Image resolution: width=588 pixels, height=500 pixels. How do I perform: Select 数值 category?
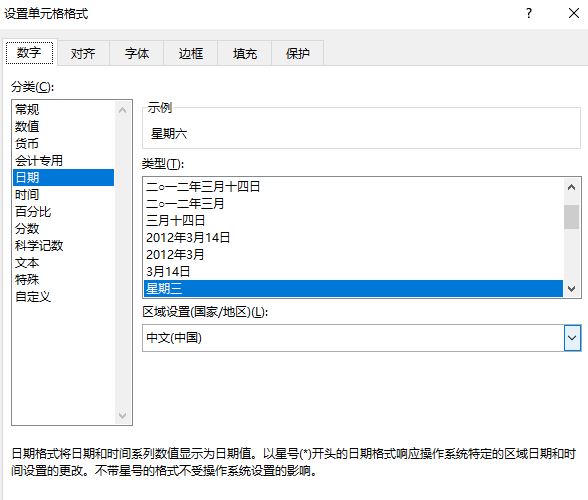[x=63, y=126]
